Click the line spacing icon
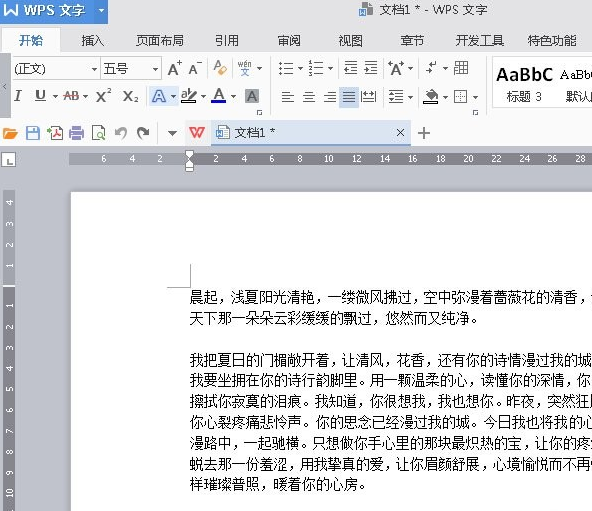 point(396,97)
